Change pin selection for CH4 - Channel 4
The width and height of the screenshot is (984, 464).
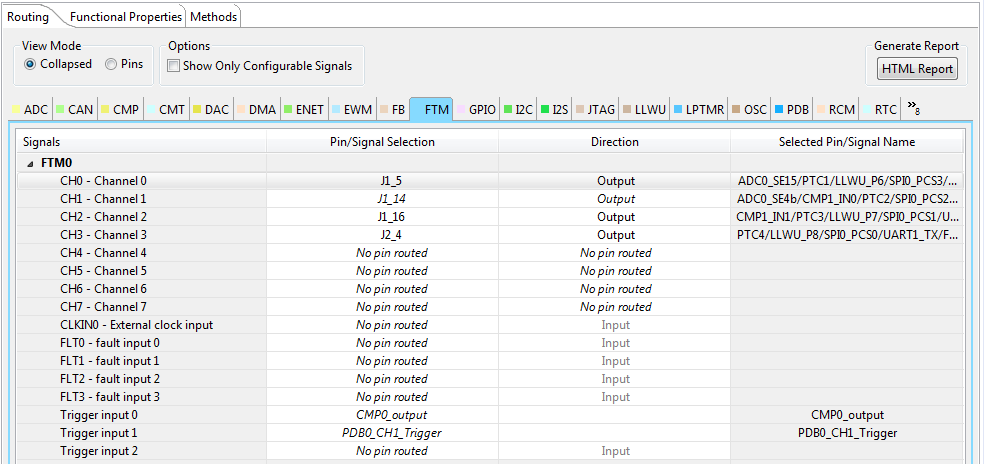pyautogui.click(x=382, y=253)
